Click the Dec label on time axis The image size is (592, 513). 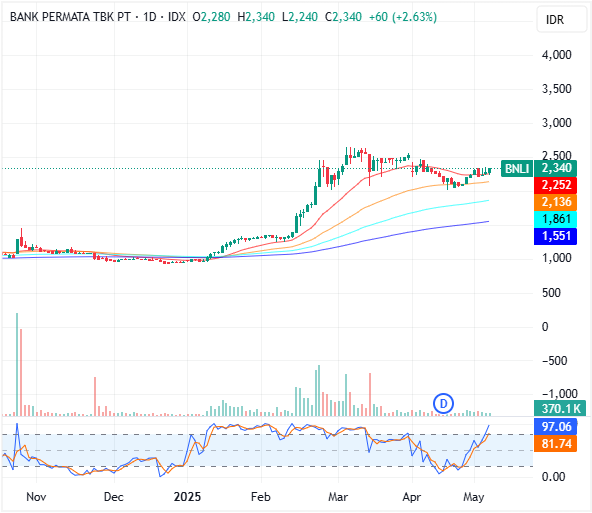tap(114, 497)
